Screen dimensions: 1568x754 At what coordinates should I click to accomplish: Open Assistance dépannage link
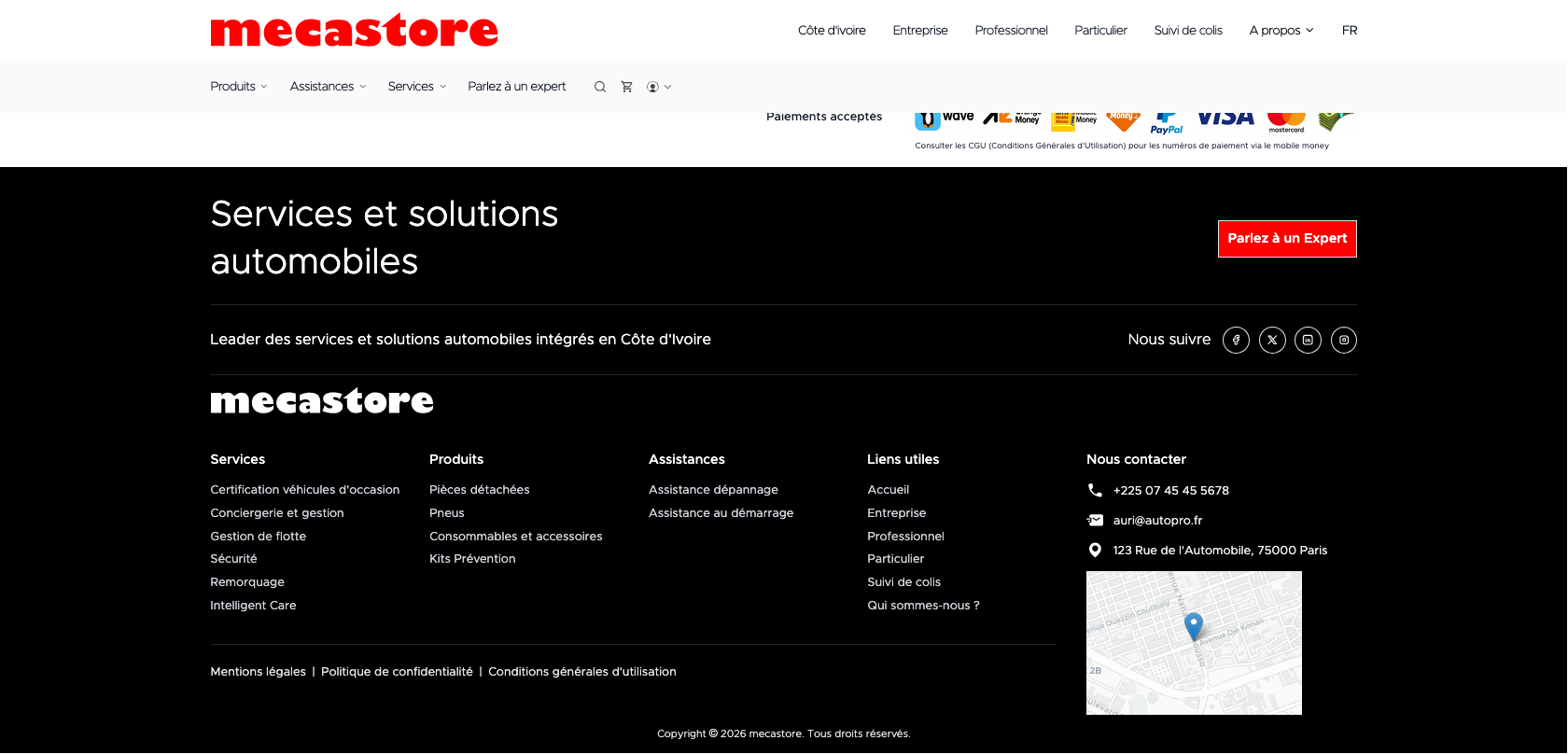click(713, 490)
